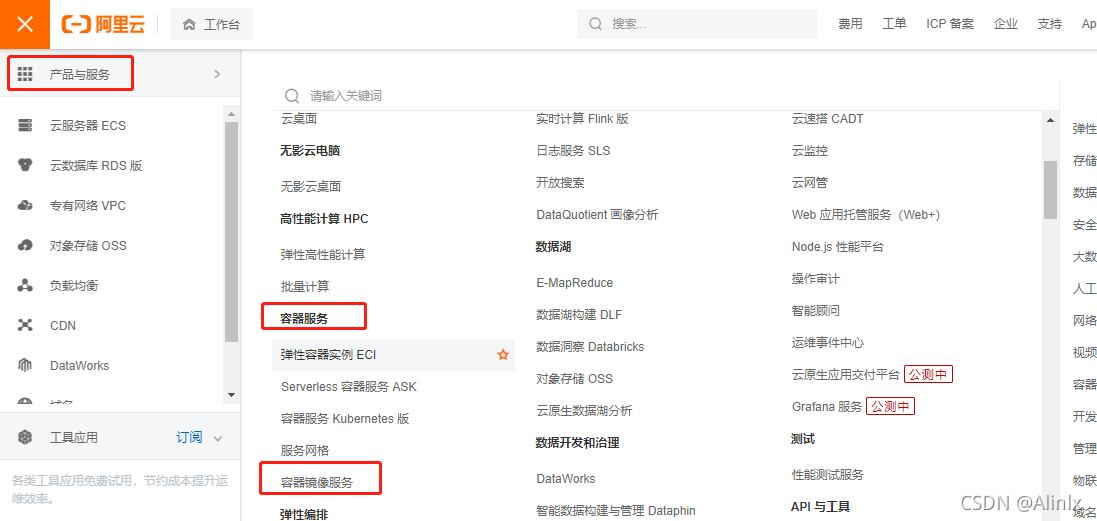The width and height of the screenshot is (1097, 521).
Task: Open 数据湖构建 DLF
Action: [579, 315]
